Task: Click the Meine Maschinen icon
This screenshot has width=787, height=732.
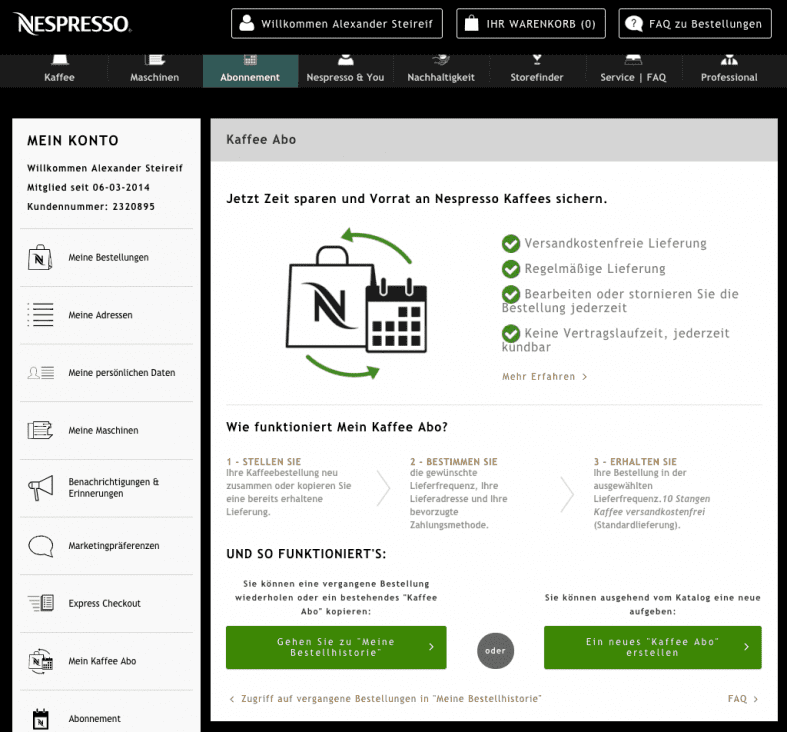Action: click(x=40, y=430)
